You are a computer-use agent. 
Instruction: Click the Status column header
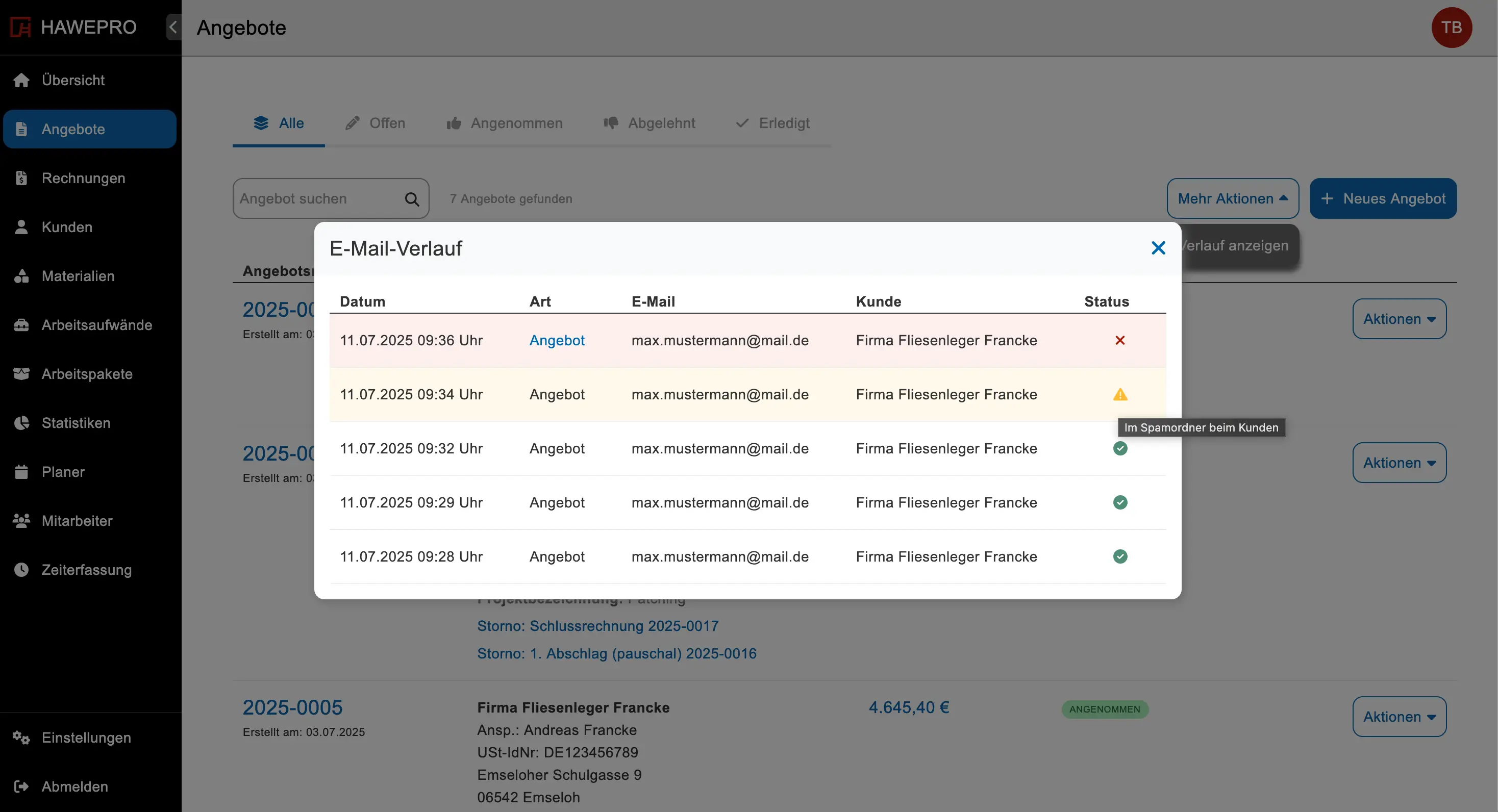point(1106,301)
